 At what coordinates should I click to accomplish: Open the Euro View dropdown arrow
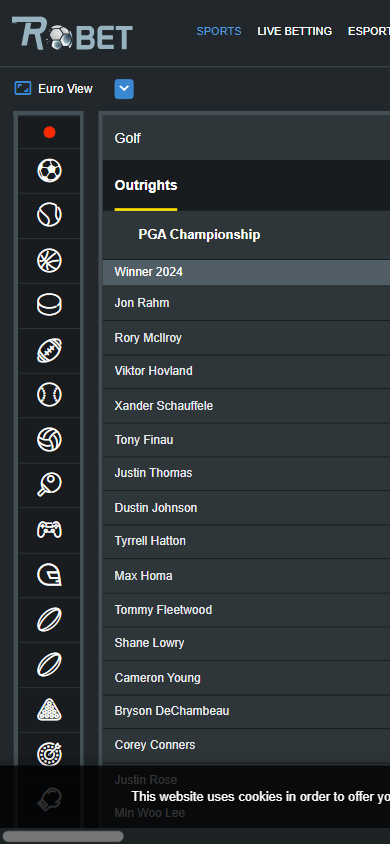coord(124,89)
